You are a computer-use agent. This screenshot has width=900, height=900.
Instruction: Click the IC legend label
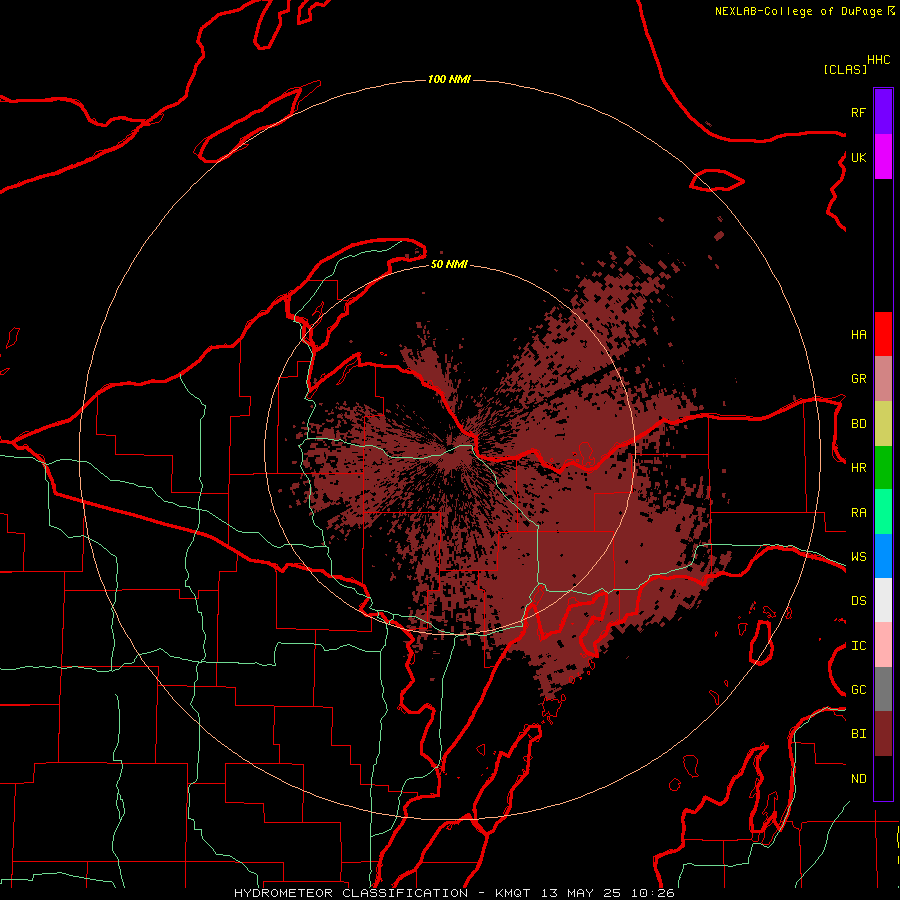pos(858,646)
